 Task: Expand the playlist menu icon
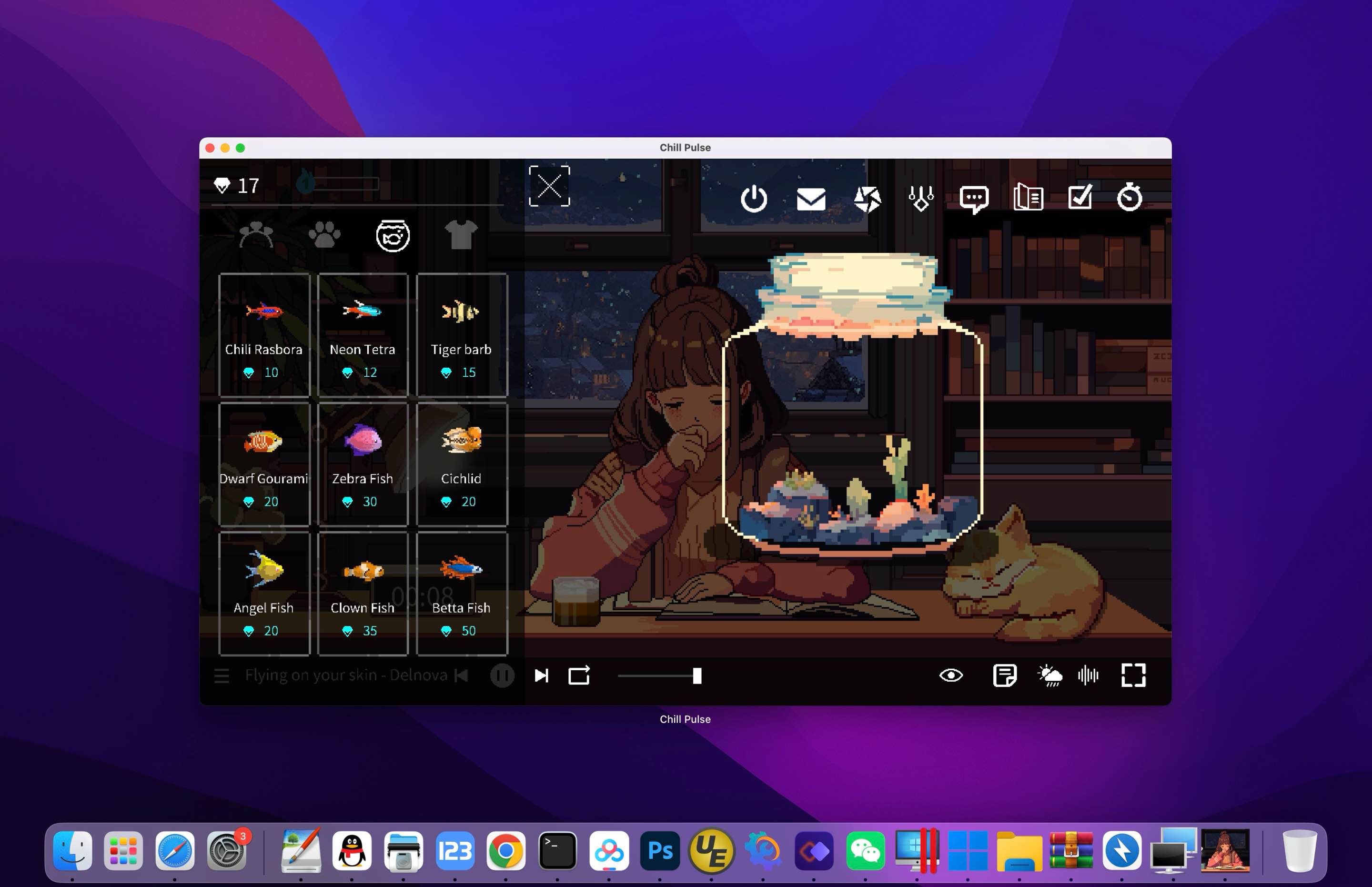coord(222,676)
